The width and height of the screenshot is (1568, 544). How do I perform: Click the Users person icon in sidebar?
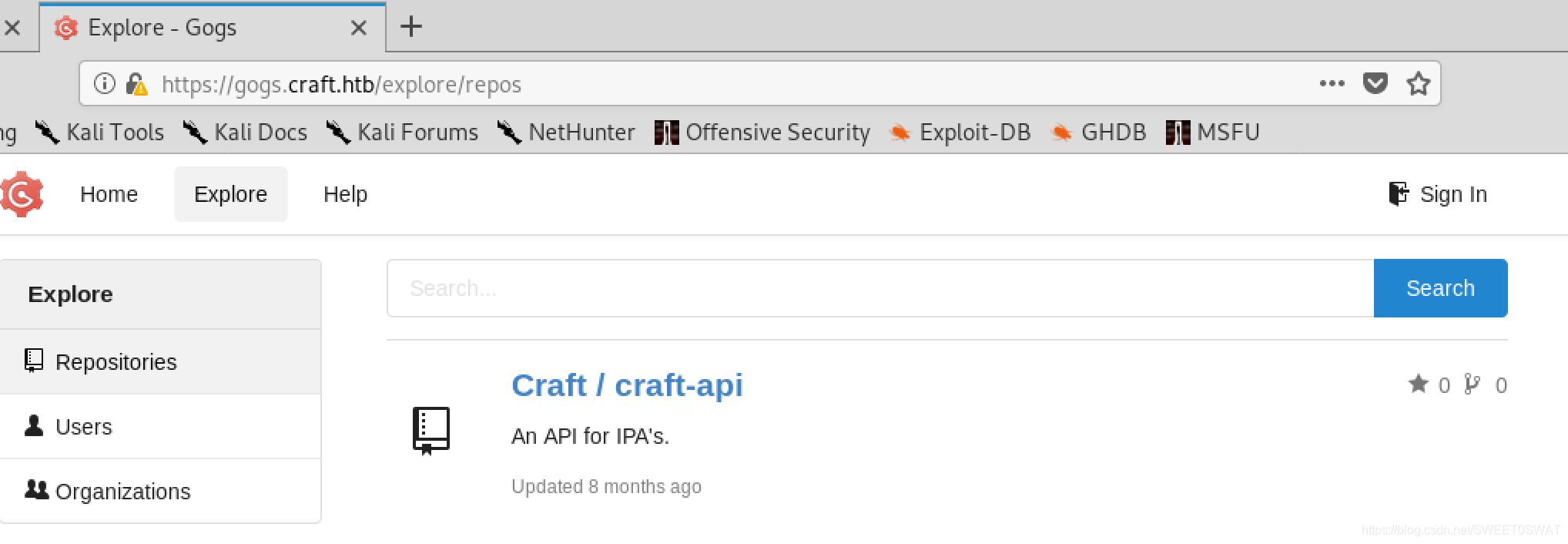point(34,425)
